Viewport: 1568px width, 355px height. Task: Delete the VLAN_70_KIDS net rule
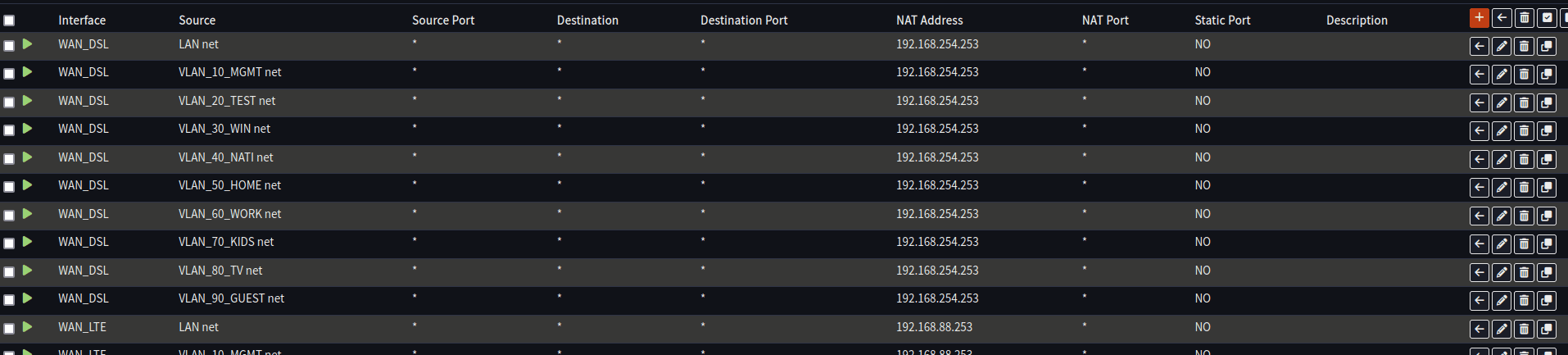tap(1524, 244)
